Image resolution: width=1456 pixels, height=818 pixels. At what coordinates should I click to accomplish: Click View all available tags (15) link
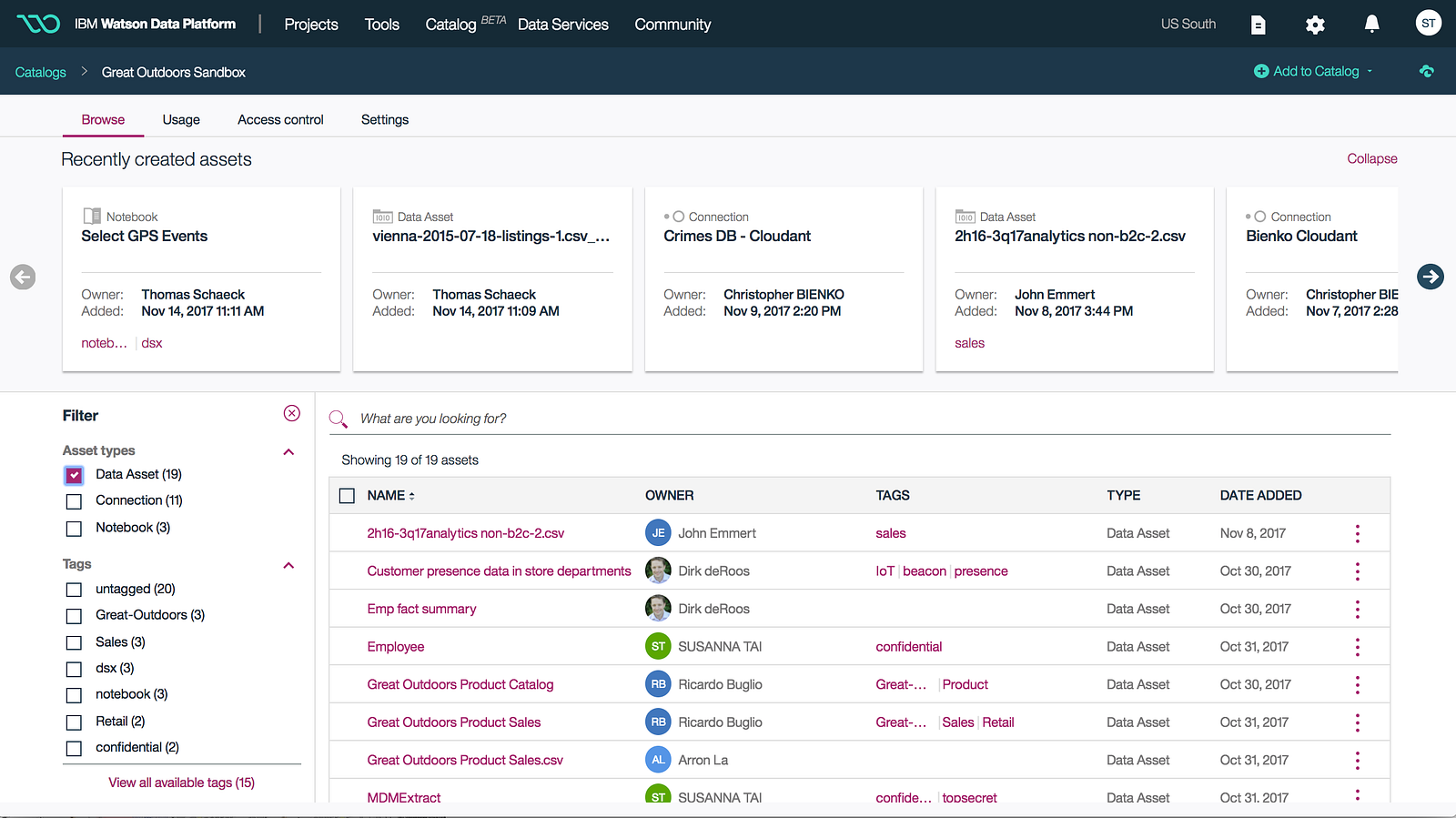pyautogui.click(x=182, y=783)
